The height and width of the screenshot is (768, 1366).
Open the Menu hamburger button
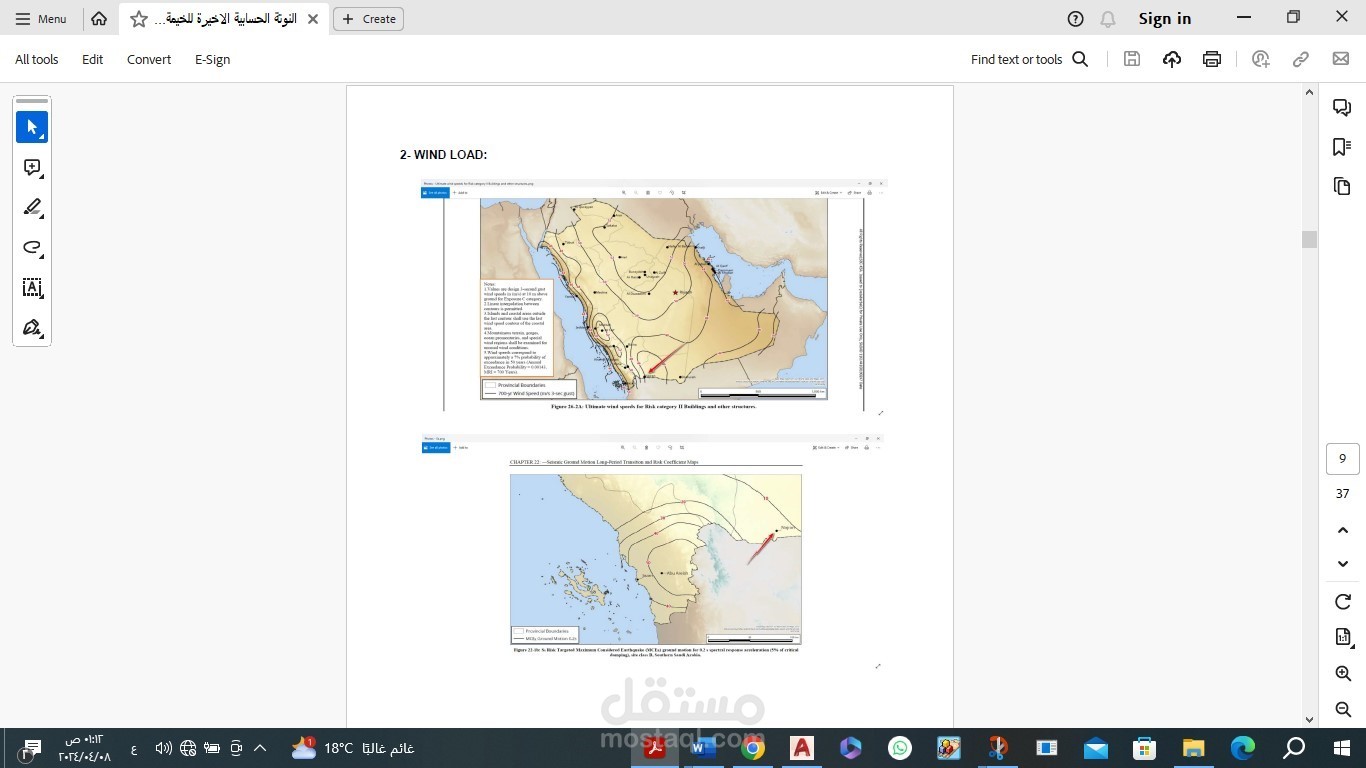coord(41,19)
